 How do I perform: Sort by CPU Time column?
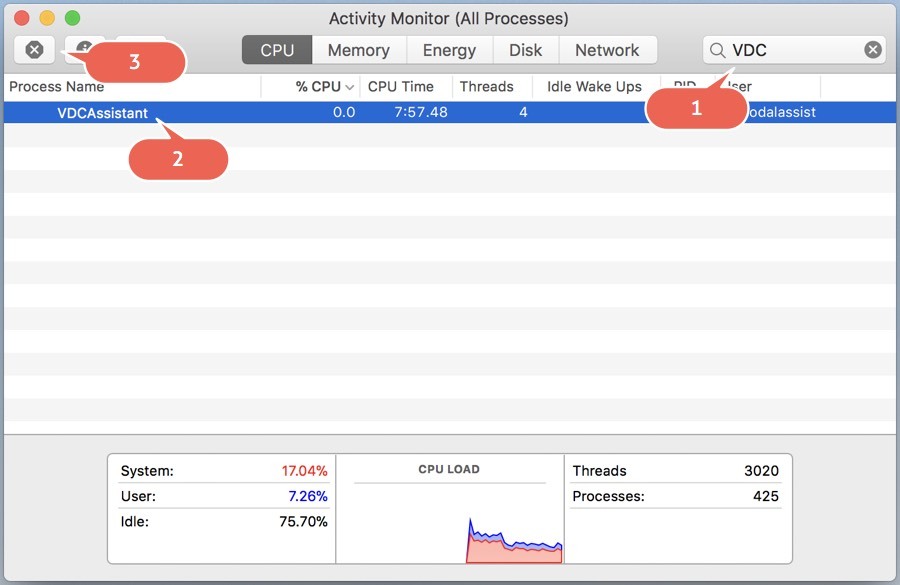406,87
